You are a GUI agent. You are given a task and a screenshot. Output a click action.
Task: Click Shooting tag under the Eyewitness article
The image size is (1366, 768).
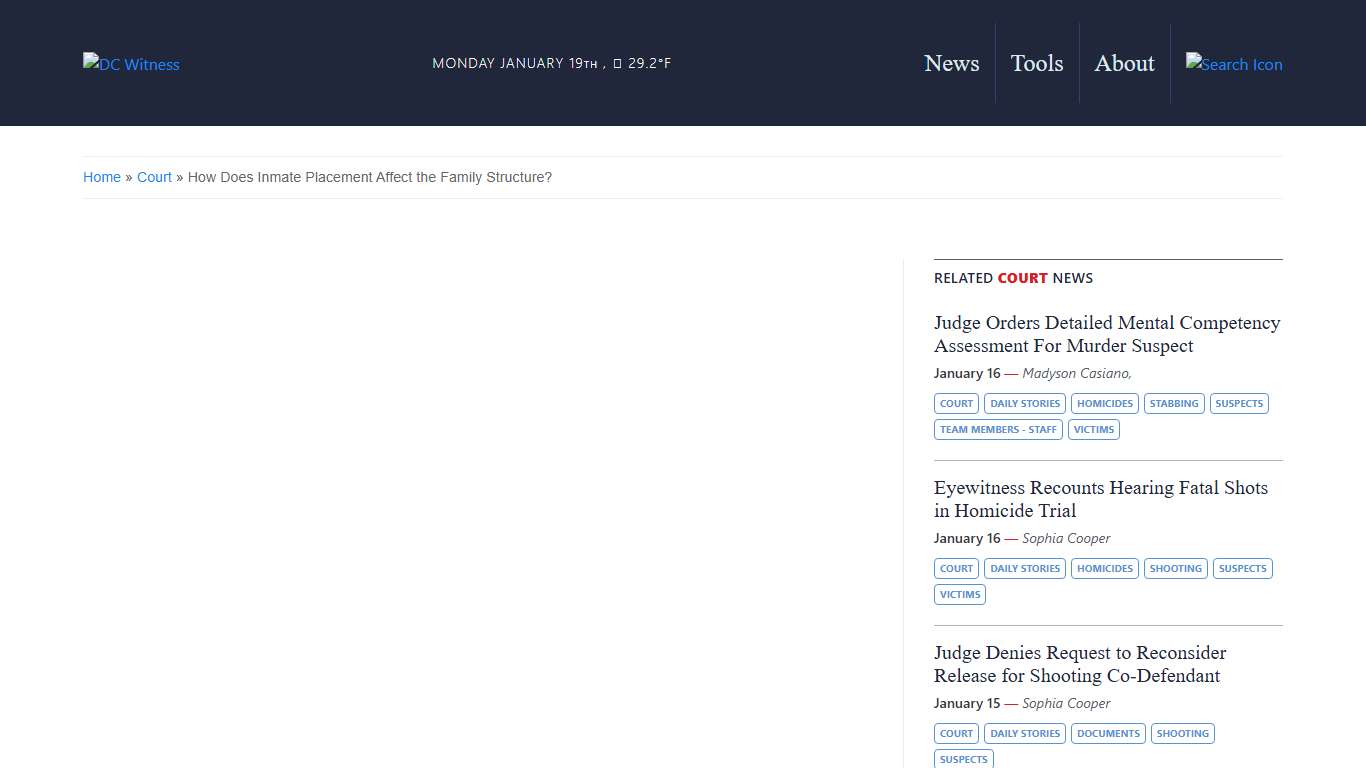(1175, 569)
